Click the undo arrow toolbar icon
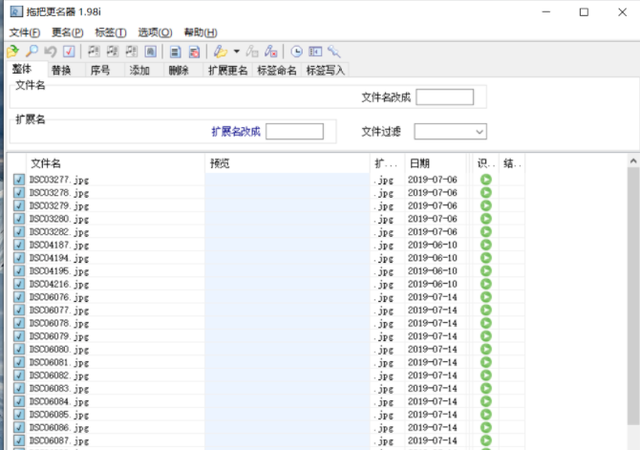Image resolution: width=640 pixels, height=450 pixels. point(50,51)
